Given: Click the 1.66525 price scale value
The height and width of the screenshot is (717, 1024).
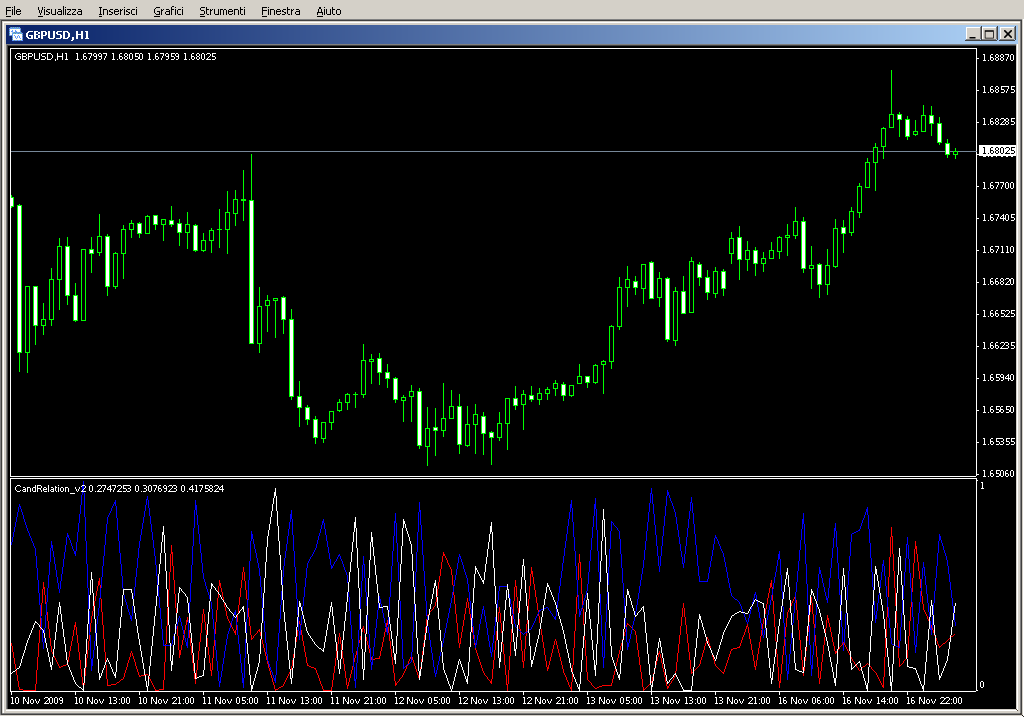Looking at the screenshot, I should point(998,313).
